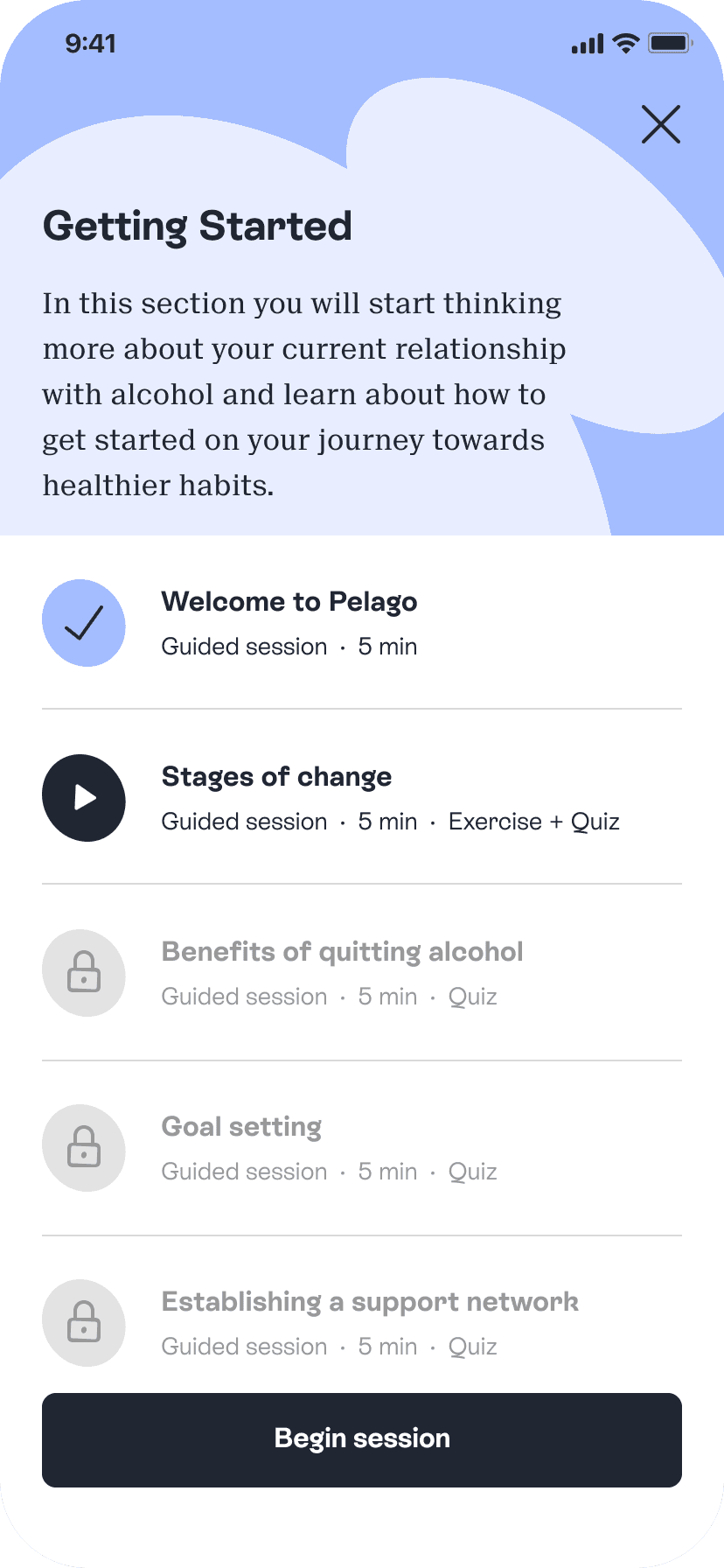
Task: Click the completed checkmark for Welcome to Pelago
Action: pos(84,623)
